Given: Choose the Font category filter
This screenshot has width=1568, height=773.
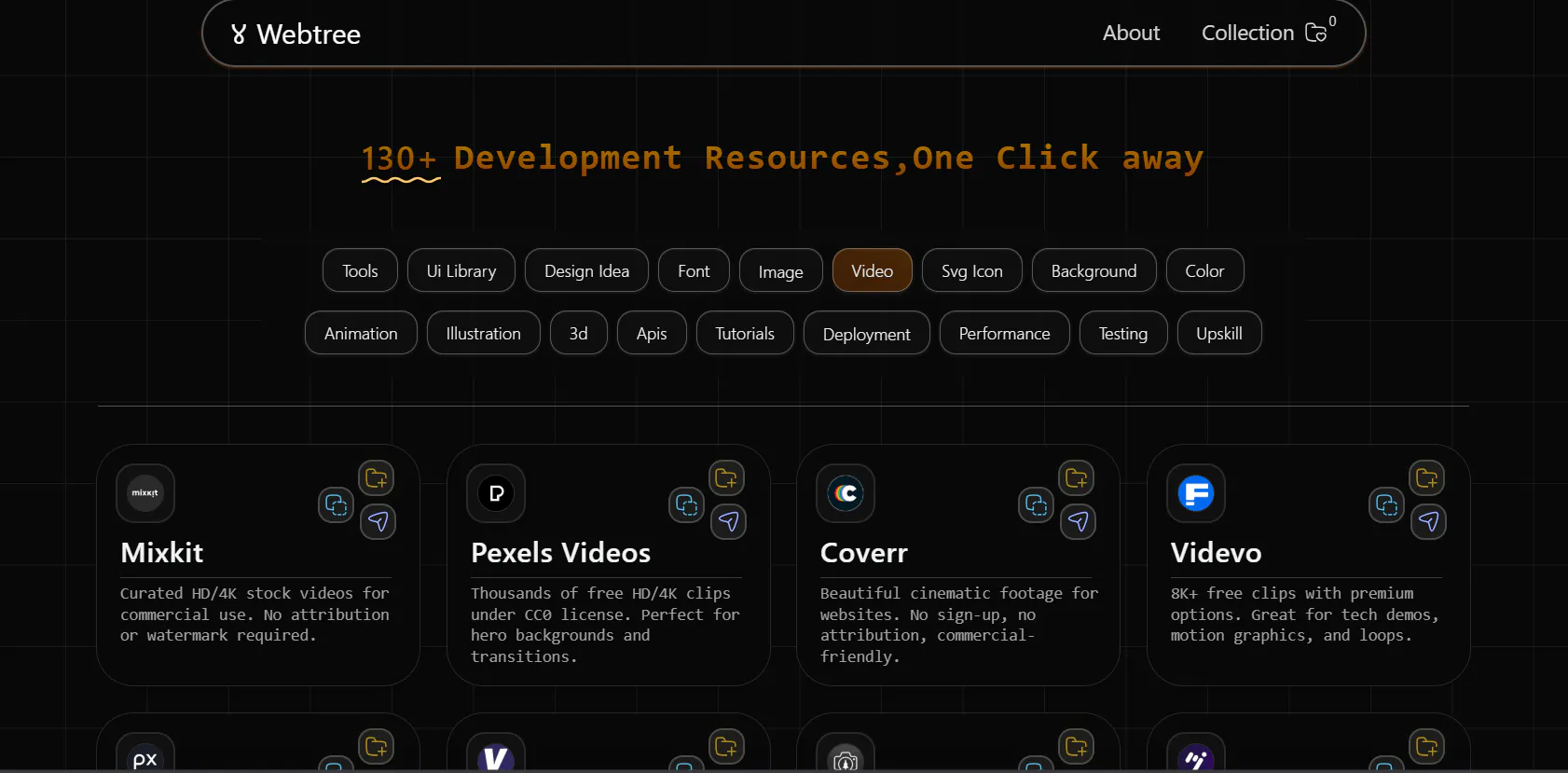Looking at the screenshot, I should 694,270.
